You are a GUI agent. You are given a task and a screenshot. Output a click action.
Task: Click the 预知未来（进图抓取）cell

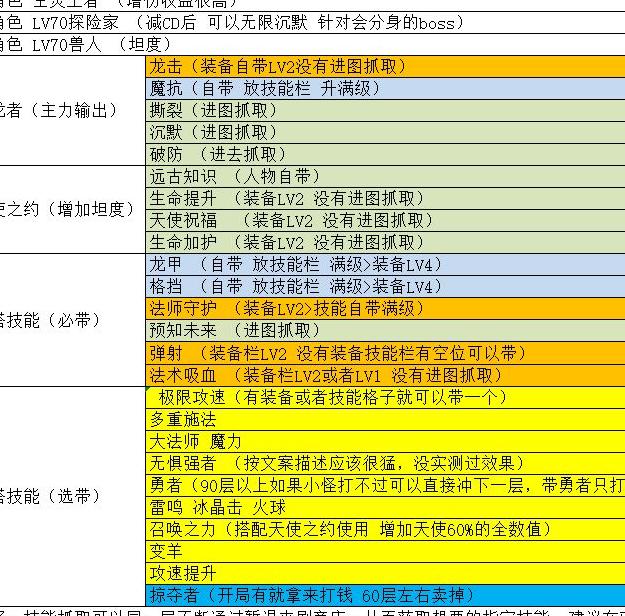coord(385,330)
